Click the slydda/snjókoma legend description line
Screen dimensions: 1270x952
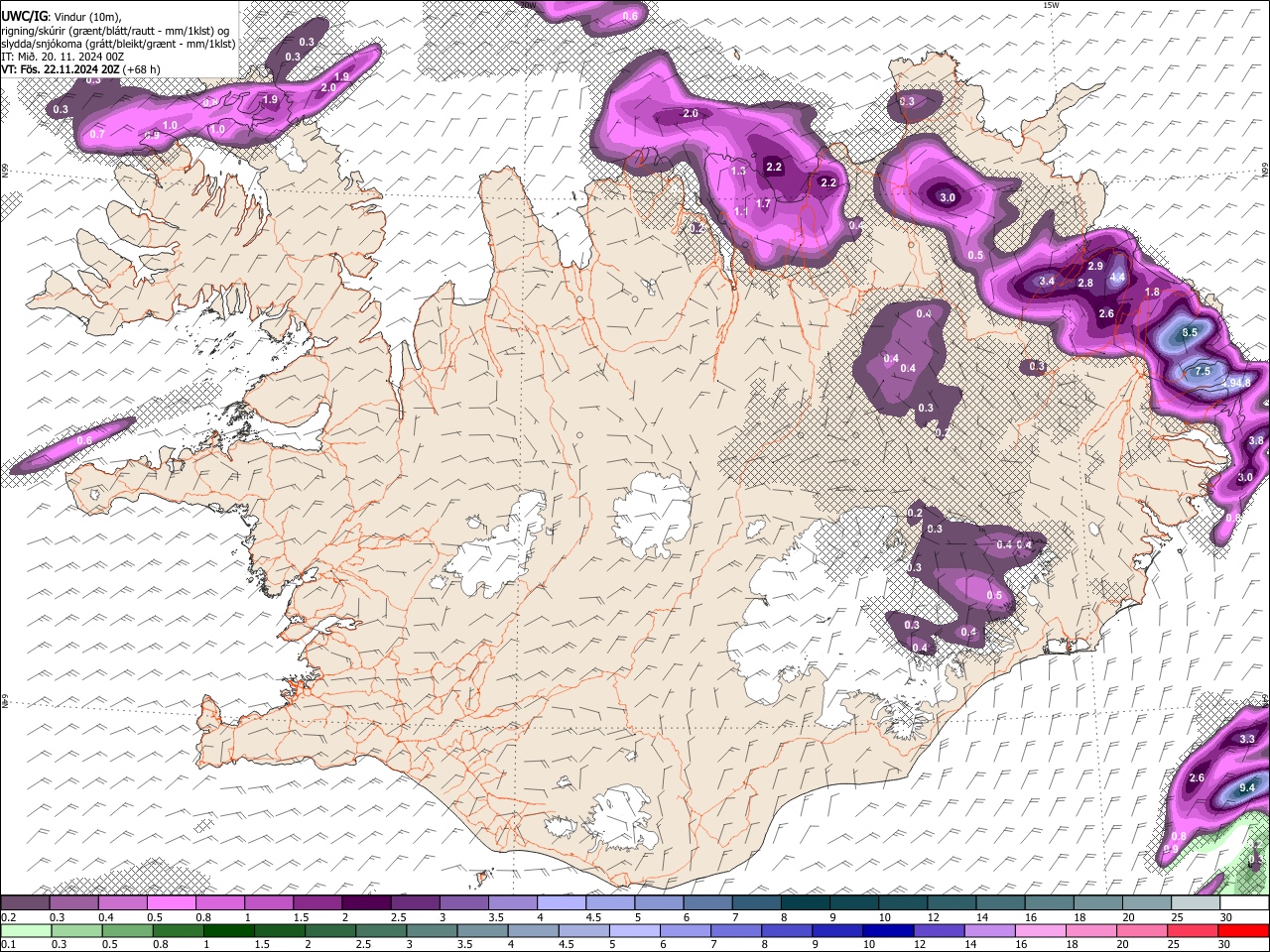tap(118, 43)
